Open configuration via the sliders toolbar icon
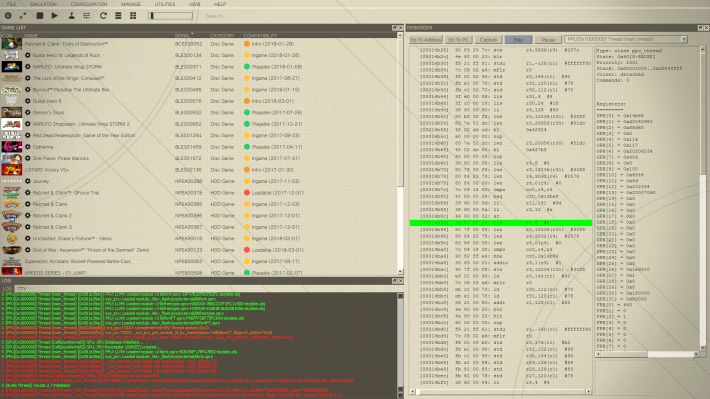The width and height of the screenshot is (710, 399). point(86,15)
